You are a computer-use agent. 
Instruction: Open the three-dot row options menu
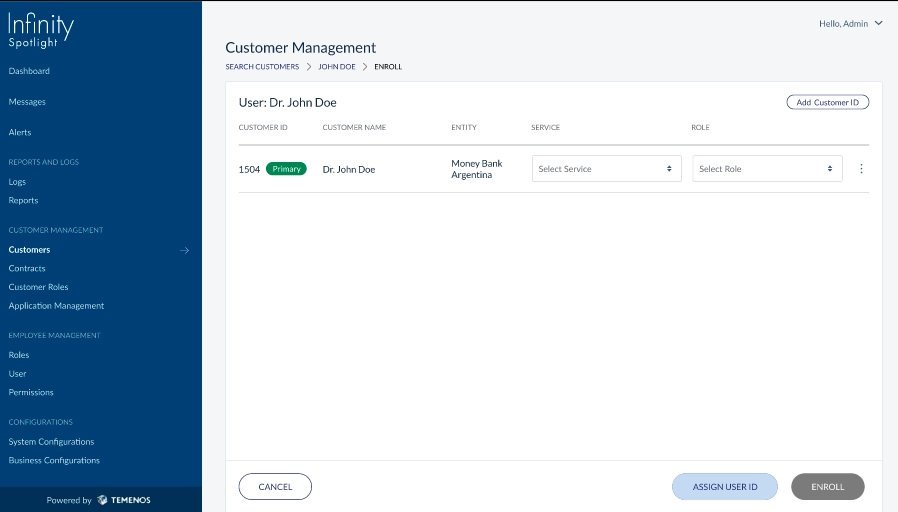[861, 169]
